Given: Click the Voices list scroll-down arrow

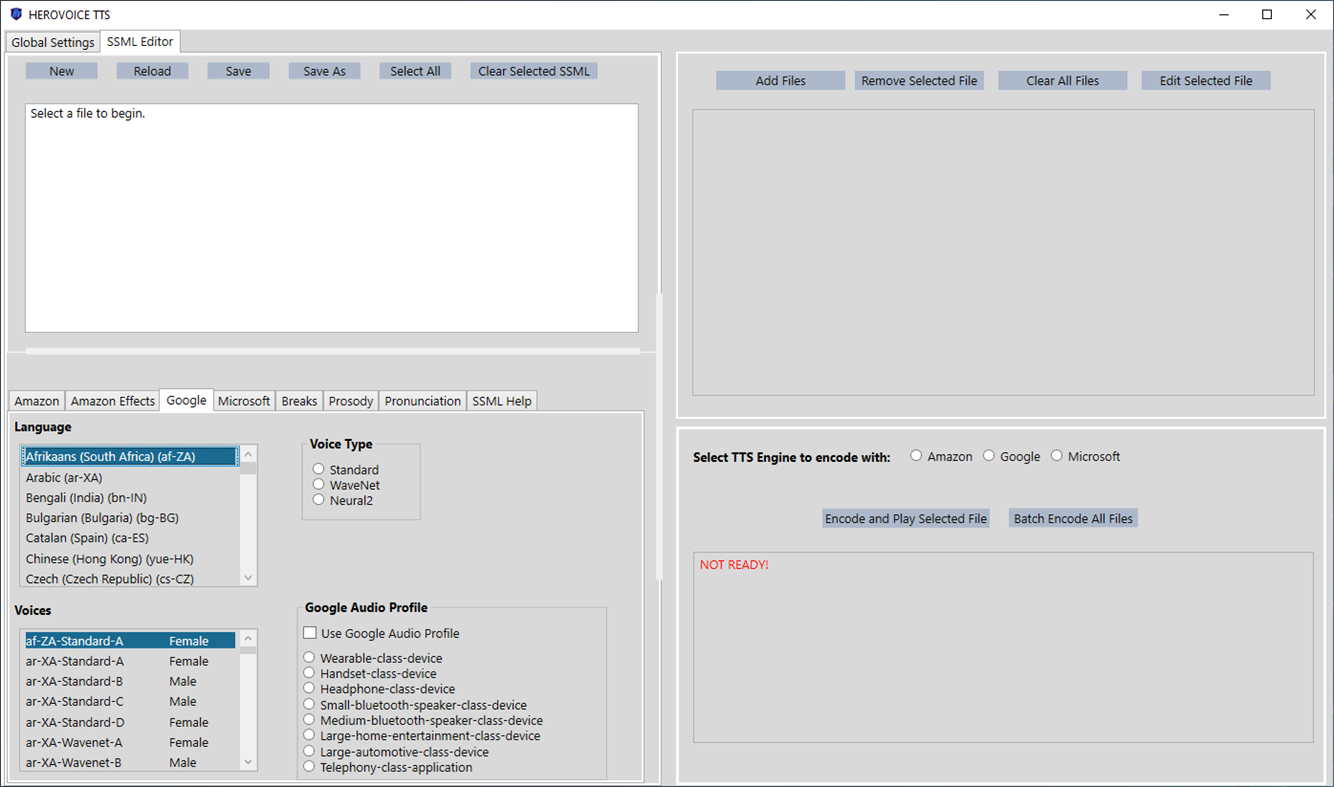Looking at the screenshot, I should (247, 762).
